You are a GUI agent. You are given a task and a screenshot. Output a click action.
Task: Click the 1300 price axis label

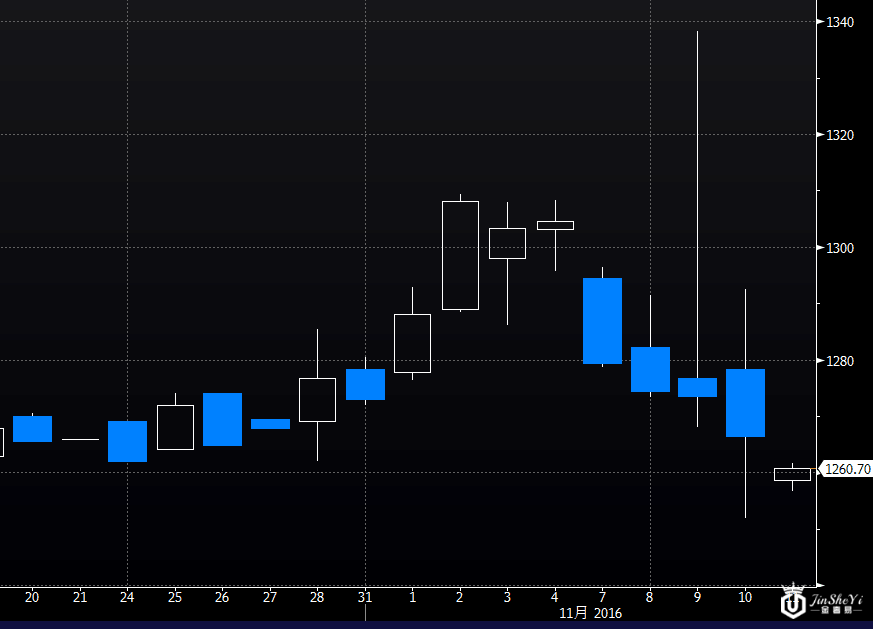point(840,248)
